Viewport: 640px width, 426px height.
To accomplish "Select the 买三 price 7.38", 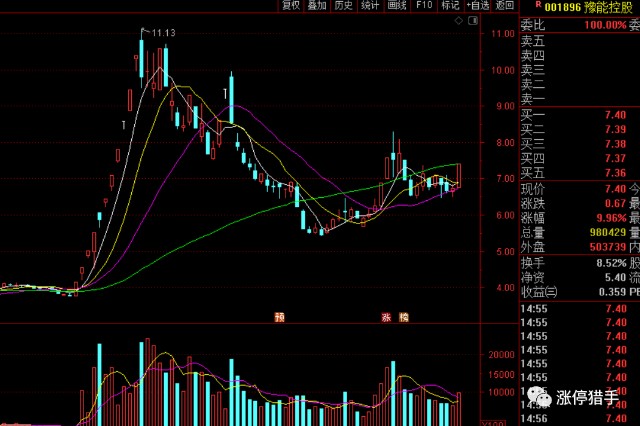I will [616, 144].
